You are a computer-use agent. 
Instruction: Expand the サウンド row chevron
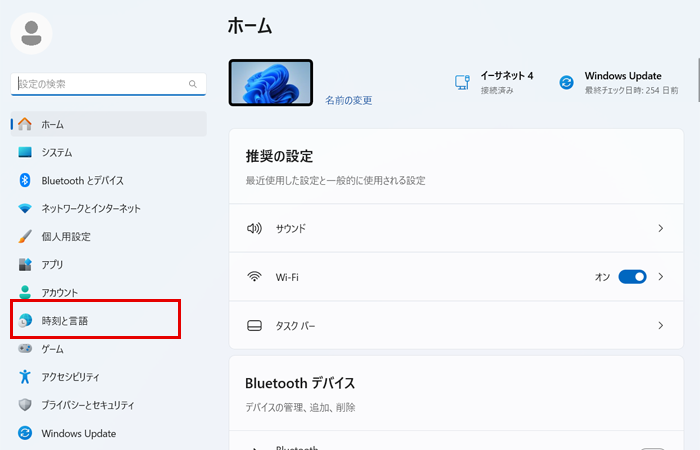pos(661,229)
